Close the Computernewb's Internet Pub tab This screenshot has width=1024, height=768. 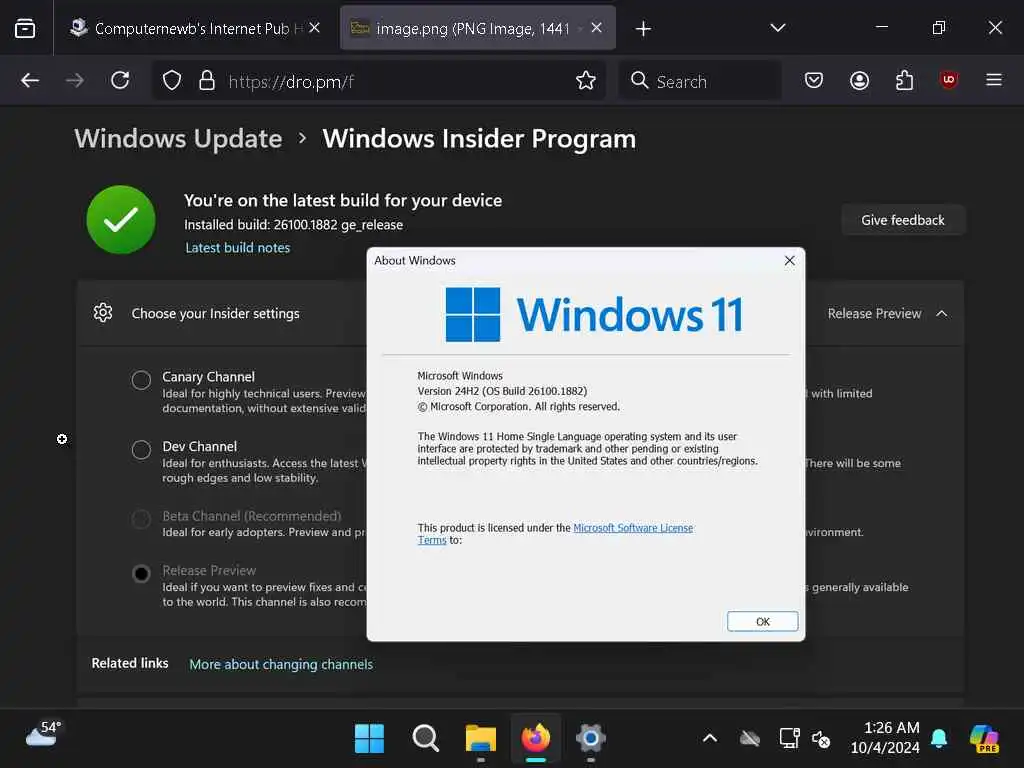[314, 27]
